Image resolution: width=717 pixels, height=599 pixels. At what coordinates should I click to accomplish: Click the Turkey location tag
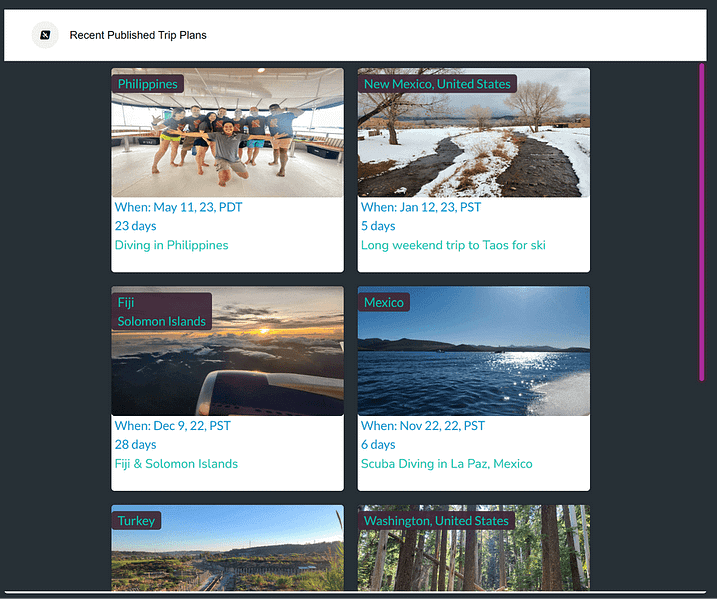136,521
